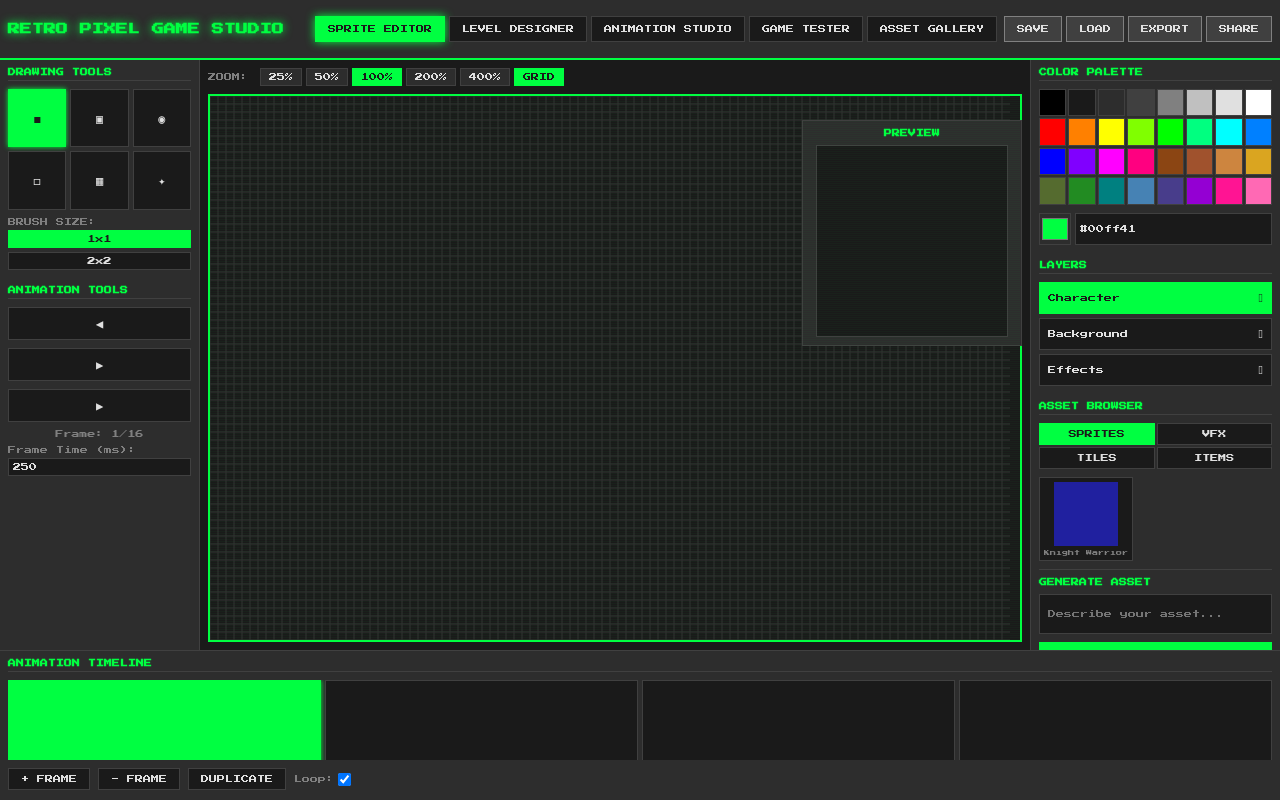Viewport: 1280px width, 800px height.
Task: Switch to the Level Designer tab
Action: pos(518,28)
